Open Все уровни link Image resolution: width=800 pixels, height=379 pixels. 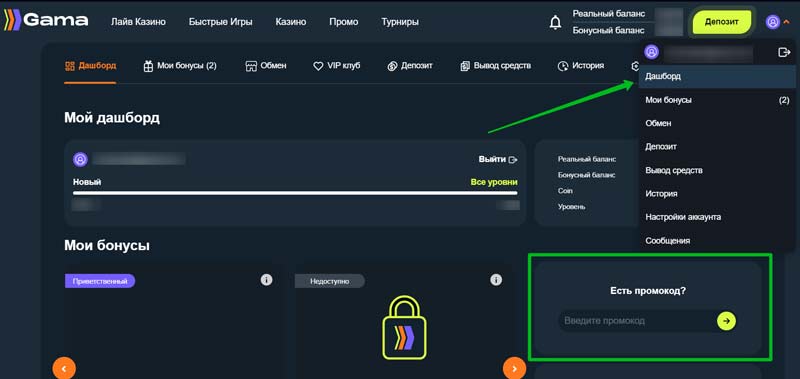point(494,182)
